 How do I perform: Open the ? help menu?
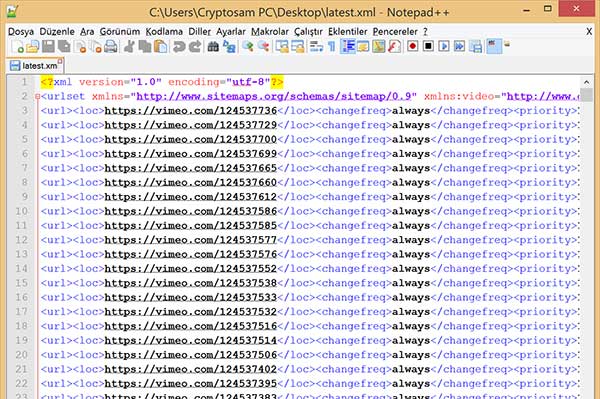pyautogui.click(x=425, y=31)
